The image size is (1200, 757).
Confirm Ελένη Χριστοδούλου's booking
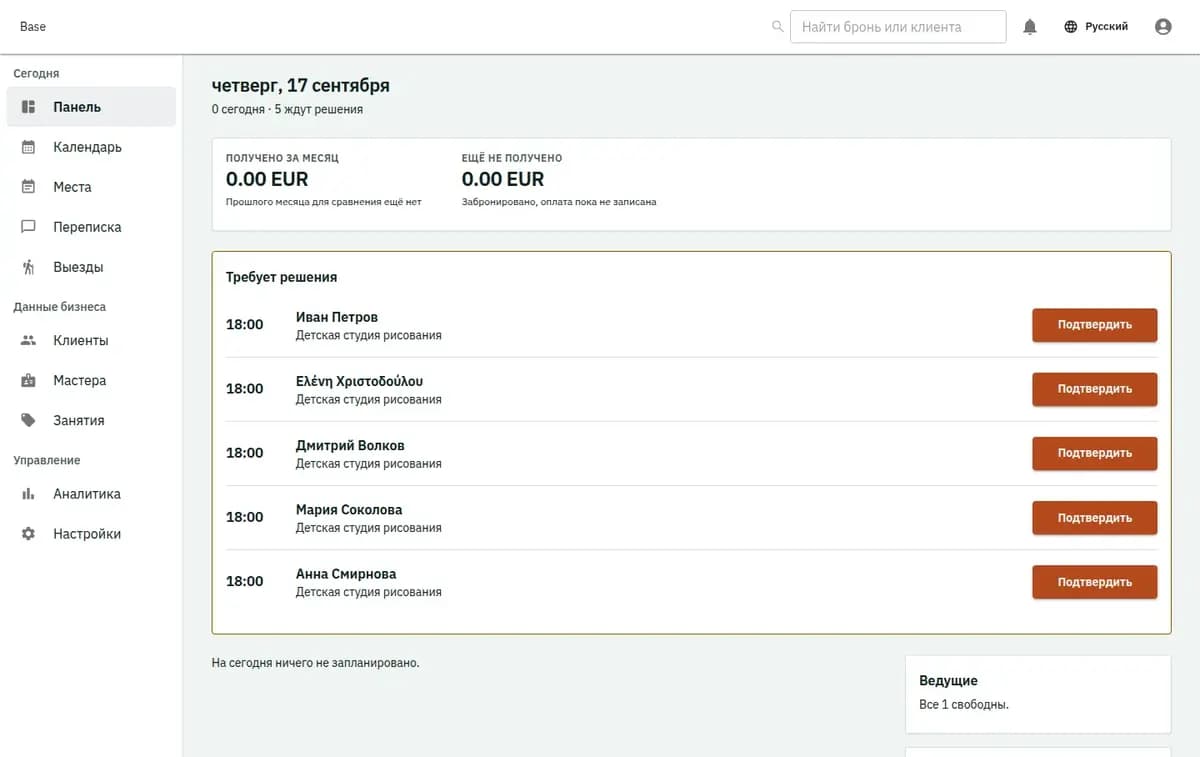tap(1095, 389)
